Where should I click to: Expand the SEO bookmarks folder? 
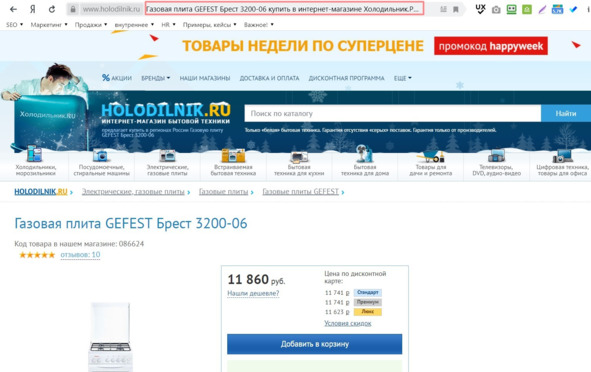point(14,24)
